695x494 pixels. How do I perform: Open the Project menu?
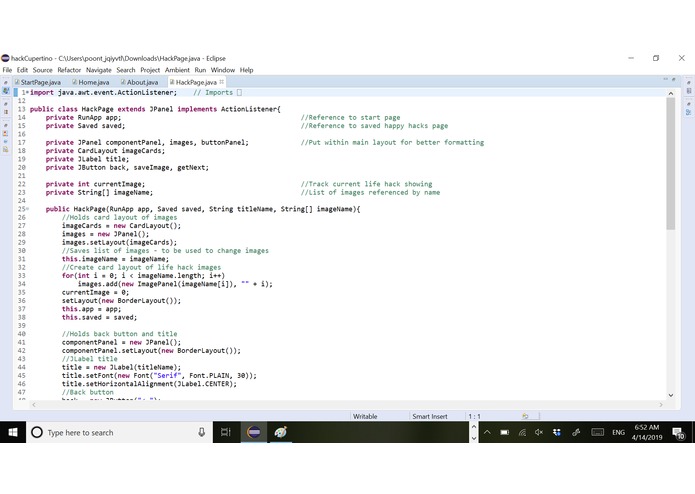point(150,70)
